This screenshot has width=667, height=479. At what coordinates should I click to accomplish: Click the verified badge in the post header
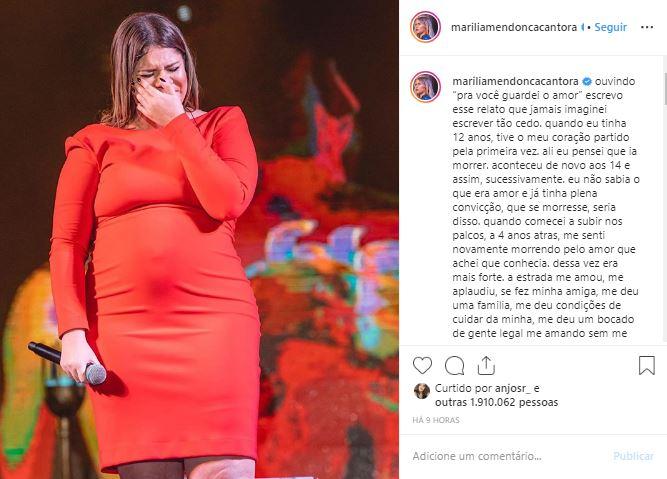click(583, 27)
